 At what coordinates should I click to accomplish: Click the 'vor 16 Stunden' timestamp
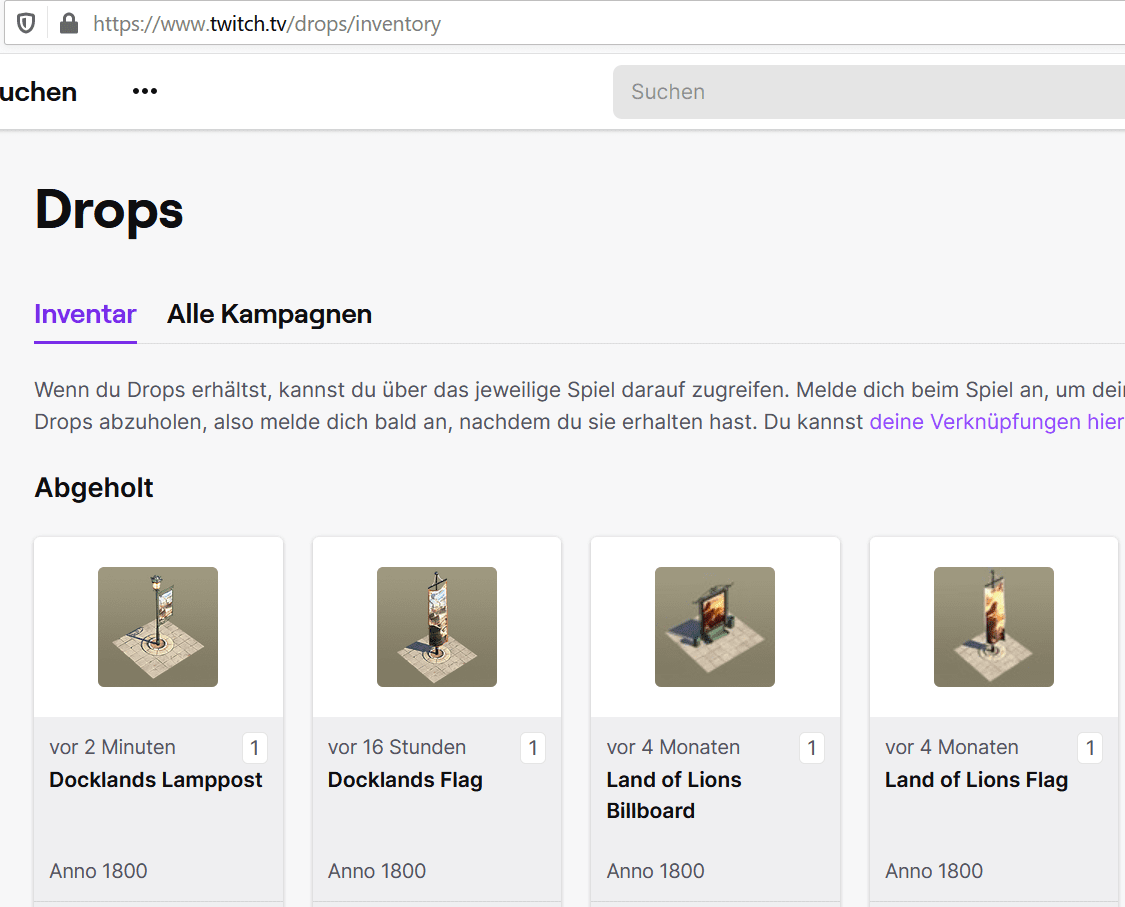tap(397, 747)
